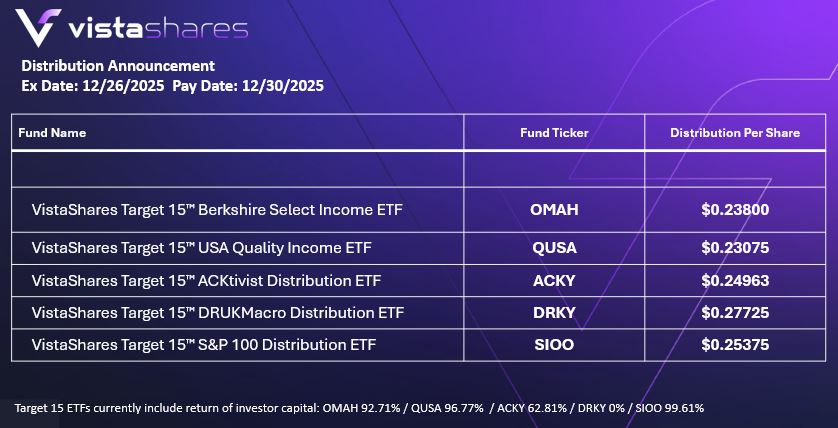Select the Fund Ticker column header
This screenshot has width=838, height=428.
pos(554,133)
